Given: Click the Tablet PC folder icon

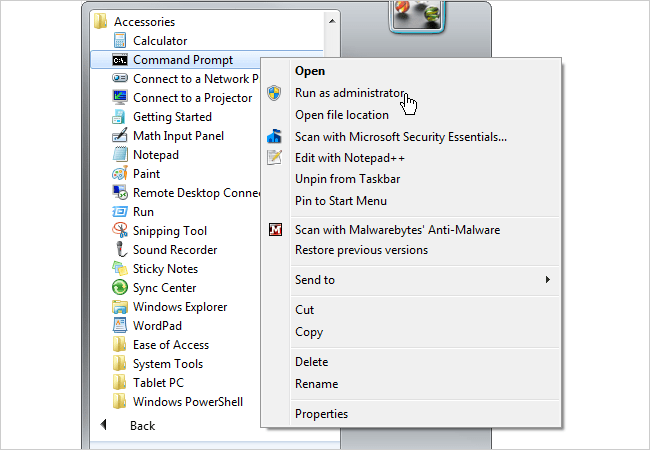Looking at the screenshot, I should [x=119, y=382].
